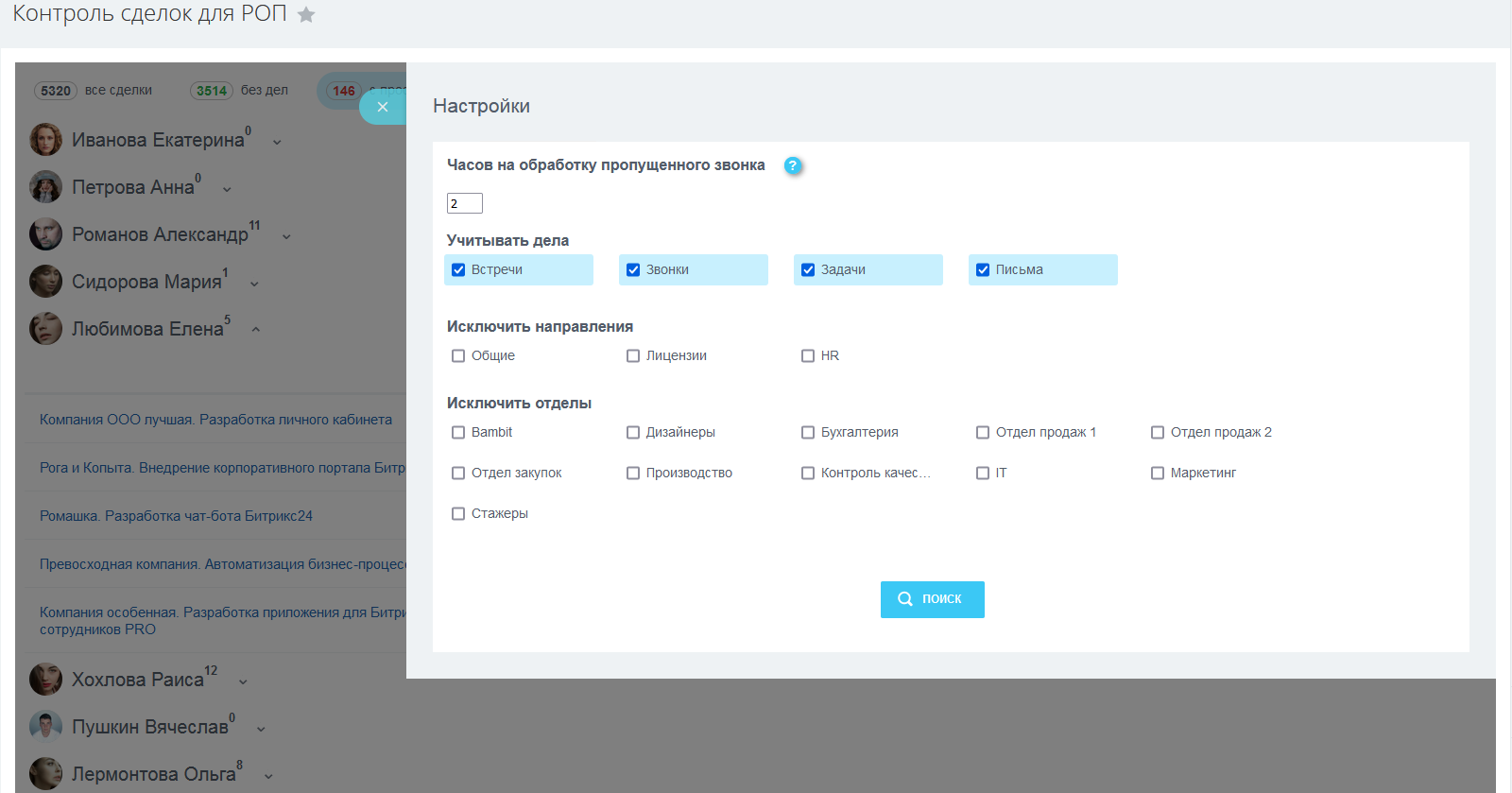Exclude the Лицензии direction

click(633, 356)
